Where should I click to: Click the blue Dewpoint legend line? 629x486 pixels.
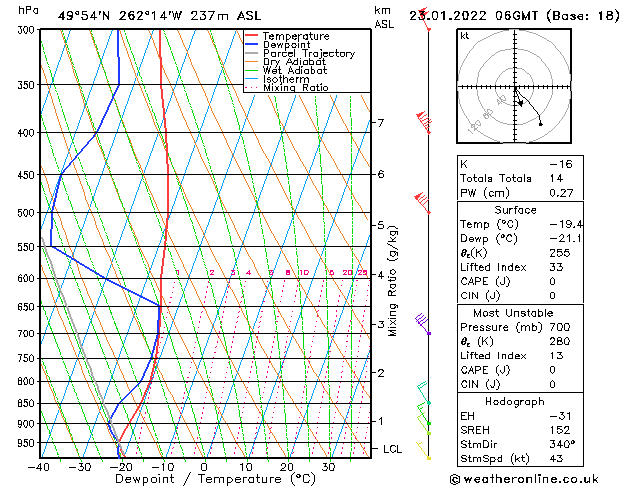click(x=251, y=45)
